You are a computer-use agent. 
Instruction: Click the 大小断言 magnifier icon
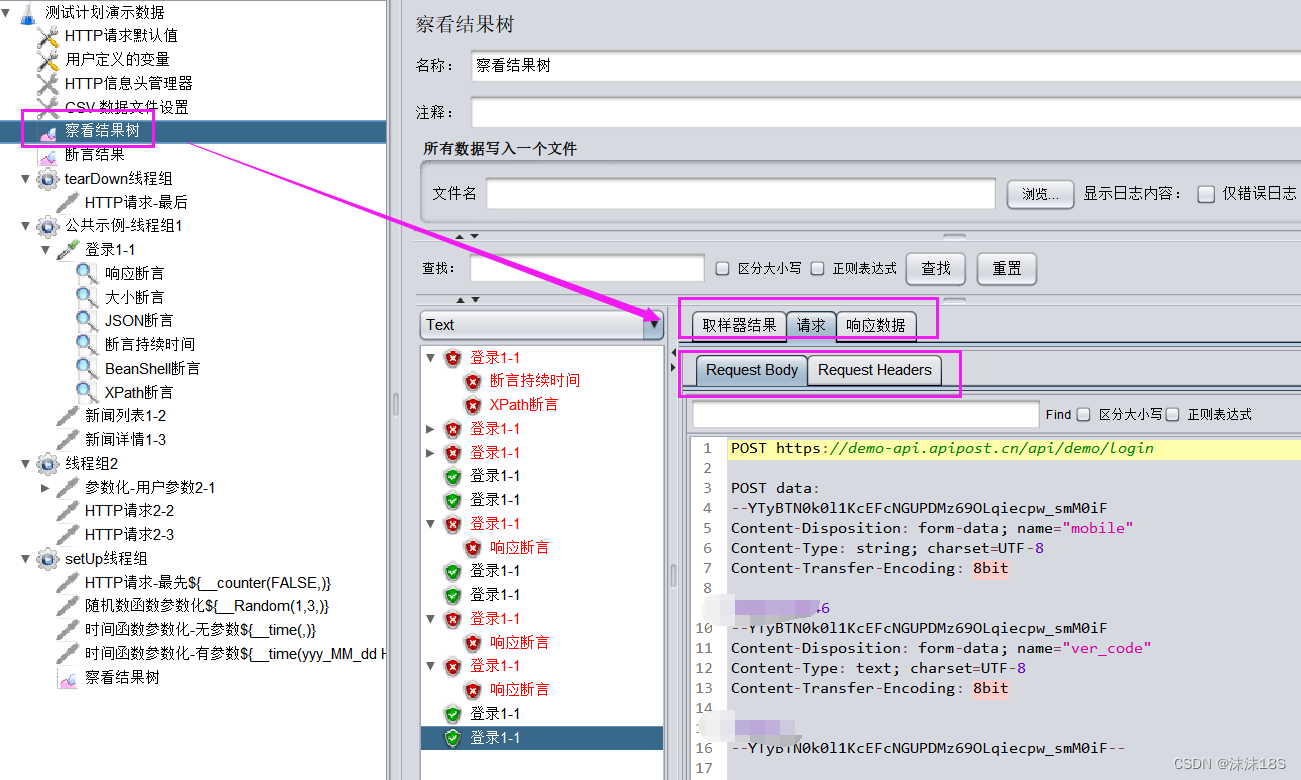(88, 297)
